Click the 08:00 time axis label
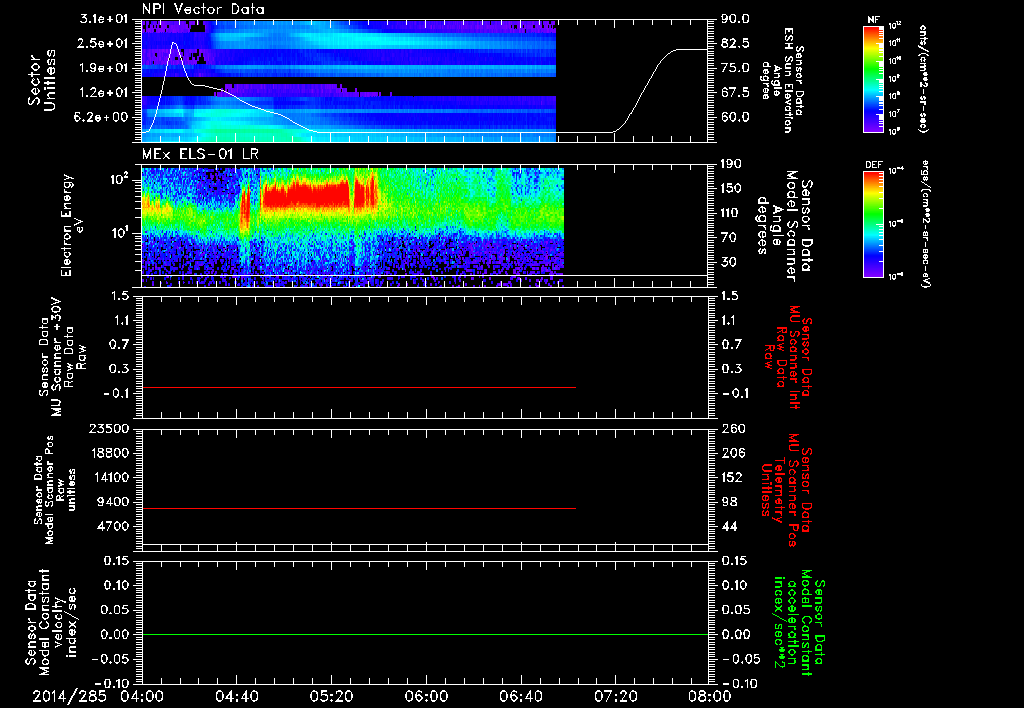The width and height of the screenshot is (1024, 708). (709, 696)
